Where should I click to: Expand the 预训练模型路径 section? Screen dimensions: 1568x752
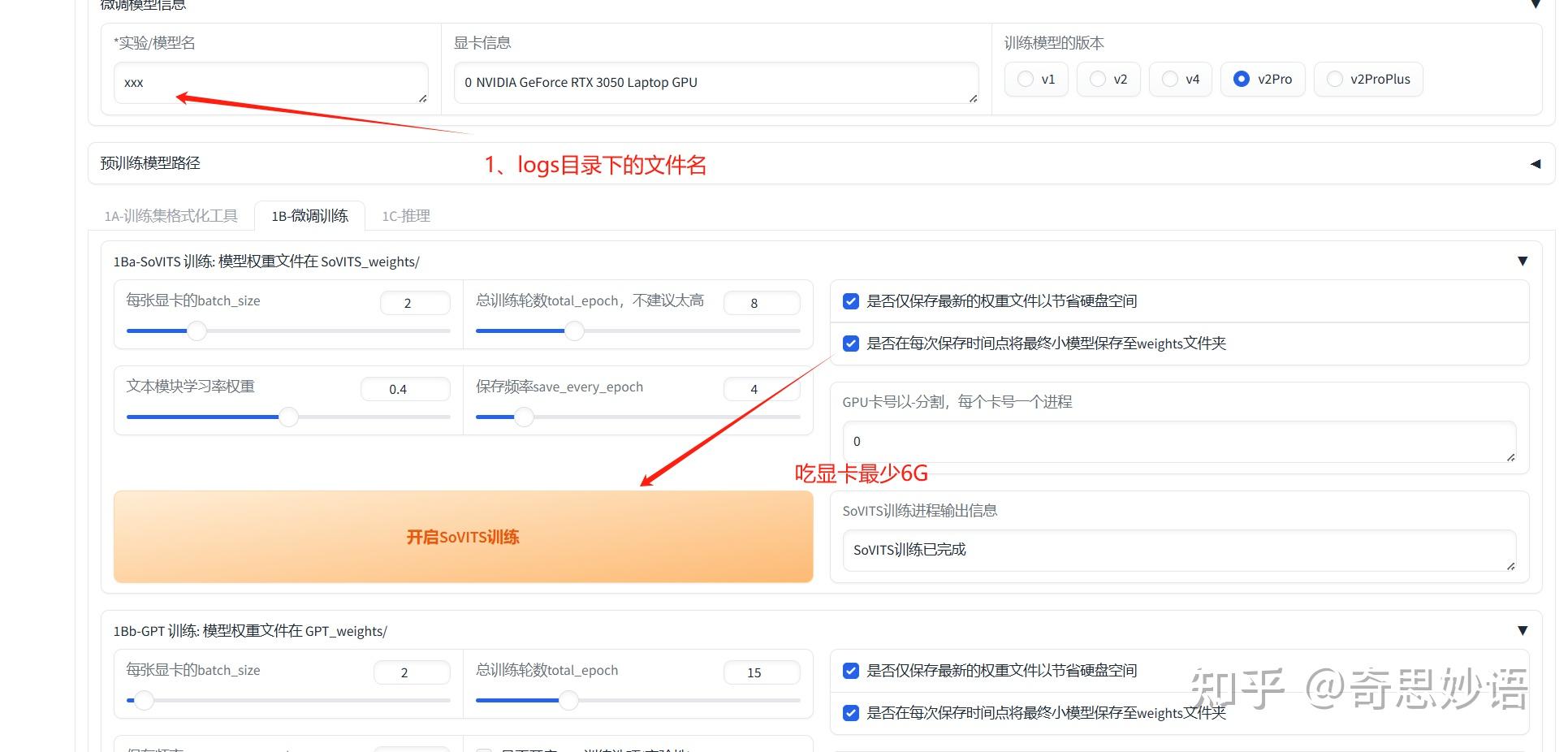point(1536,163)
